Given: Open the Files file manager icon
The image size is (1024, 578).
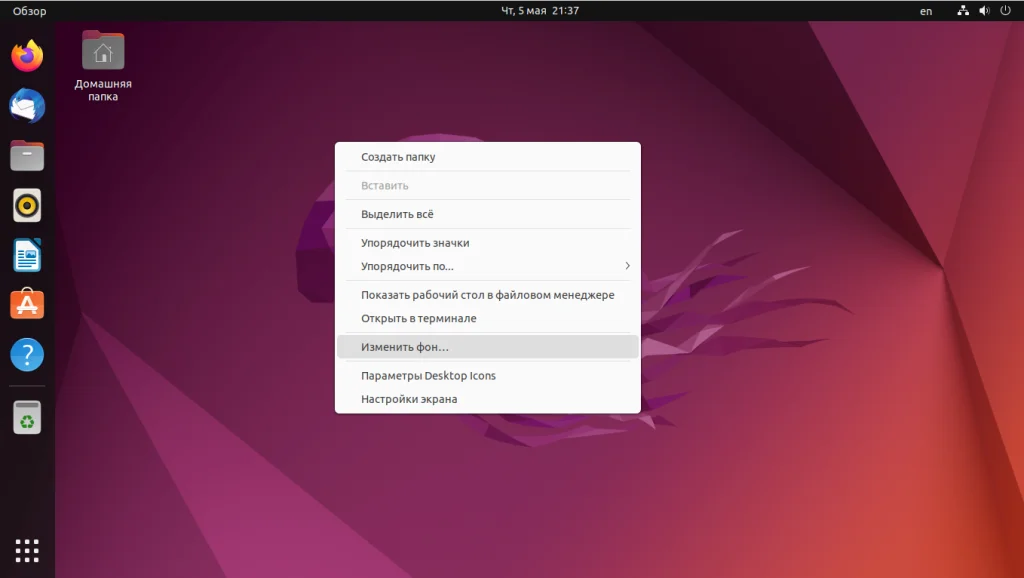Looking at the screenshot, I should point(25,155).
